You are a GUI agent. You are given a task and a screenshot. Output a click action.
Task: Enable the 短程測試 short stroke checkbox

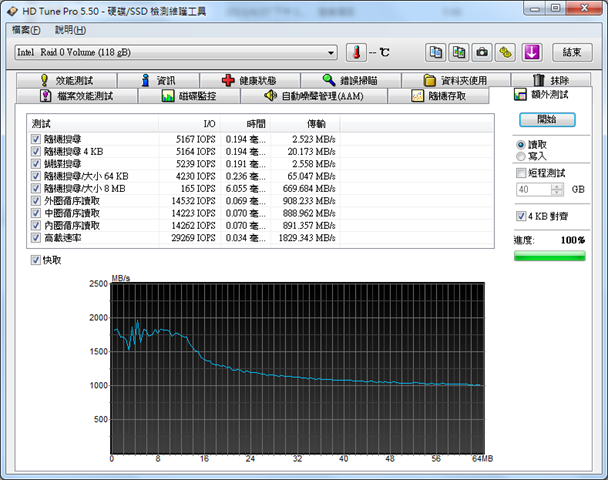click(x=521, y=173)
